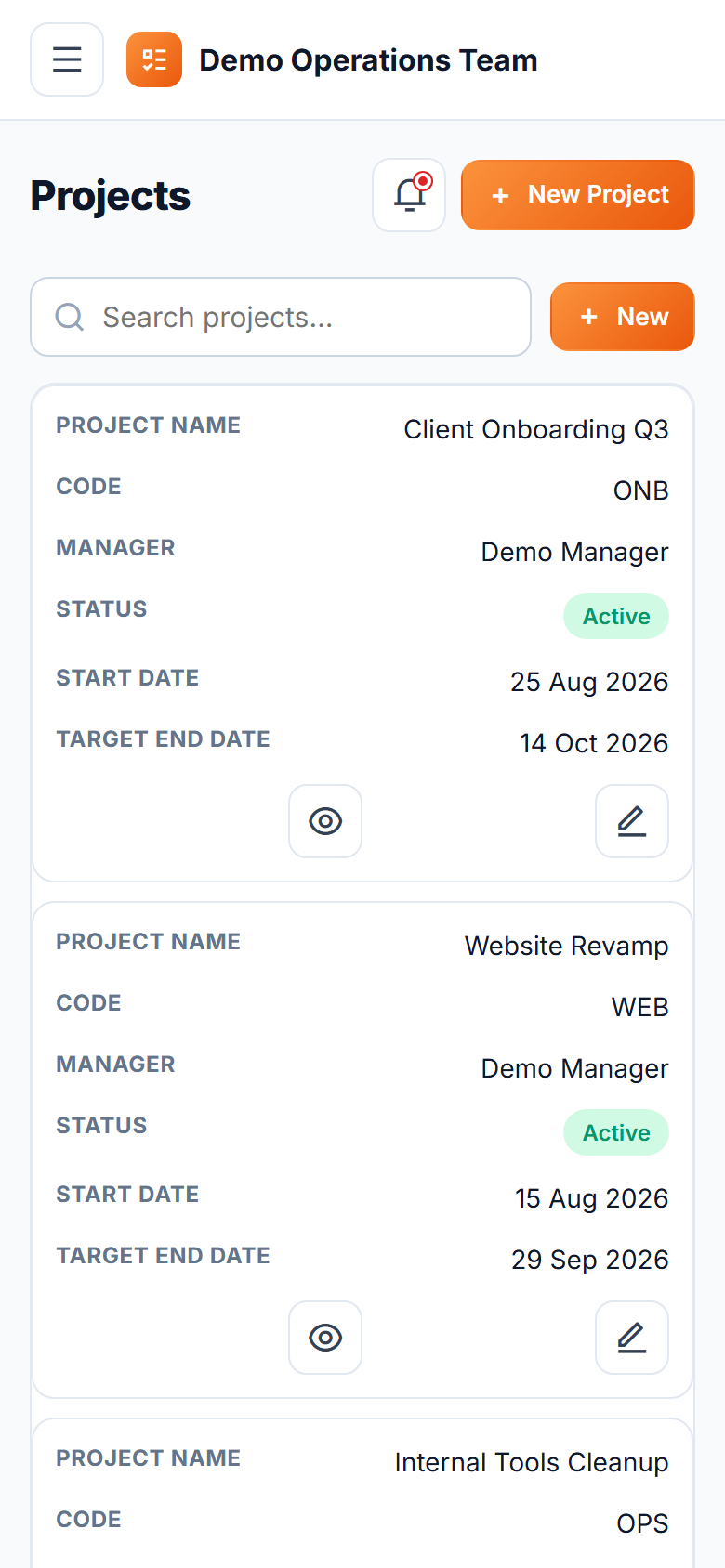Click project code WEB
Viewport: 725px width, 1568px height.
tap(640, 1007)
